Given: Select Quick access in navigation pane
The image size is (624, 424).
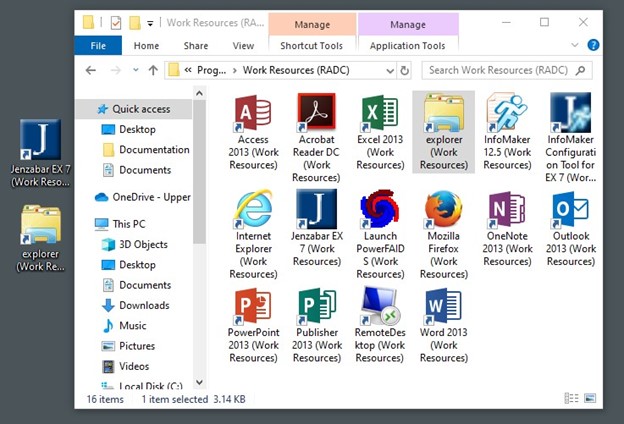Looking at the screenshot, I should [134, 109].
